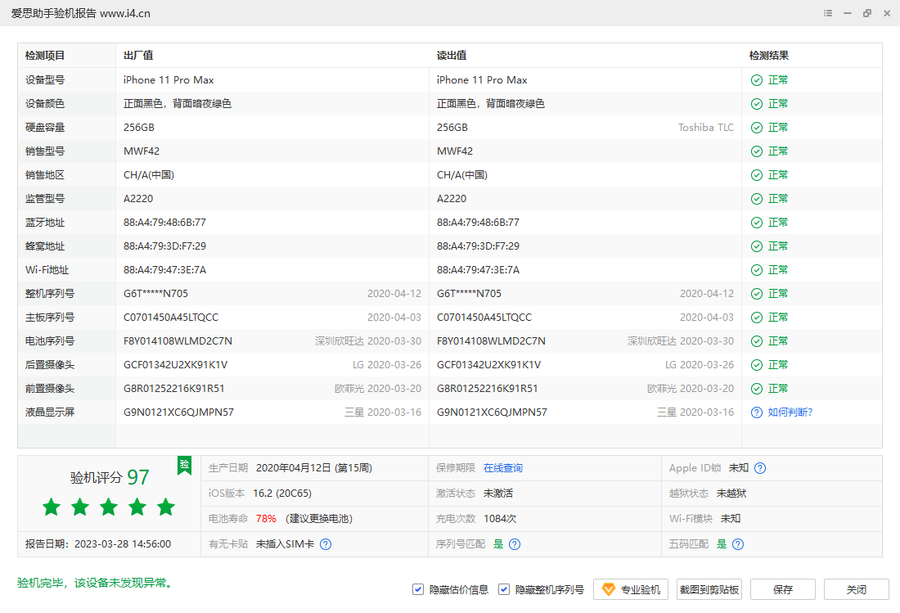Viewport: 900px width, 613px height.
Task: Click the 验机评分 97 score
Action: tap(110, 478)
